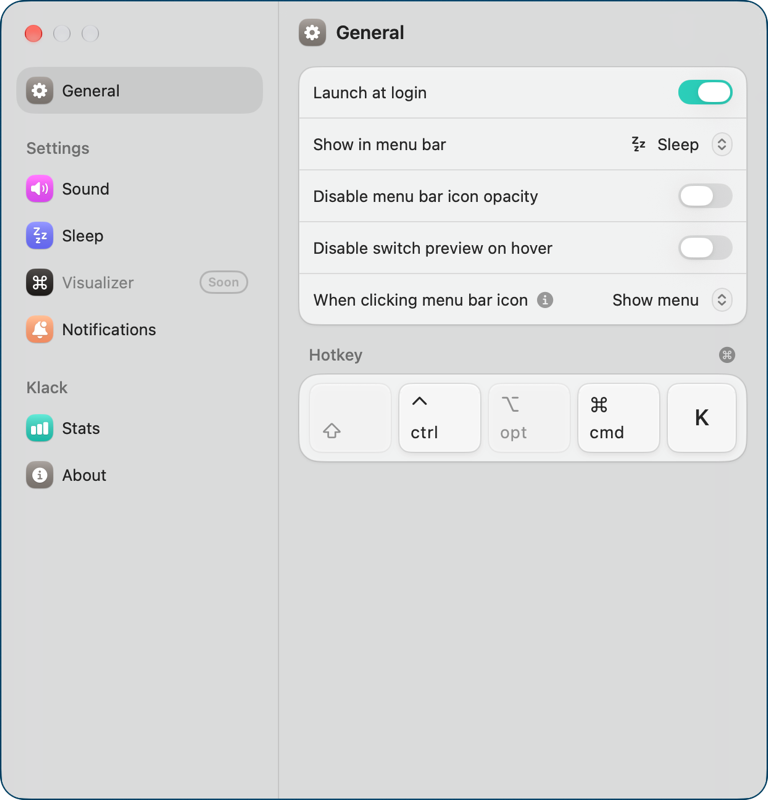This screenshot has width=768, height=800.
Task: Open the Show menu dropdown stepper
Action: coord(722,300)
